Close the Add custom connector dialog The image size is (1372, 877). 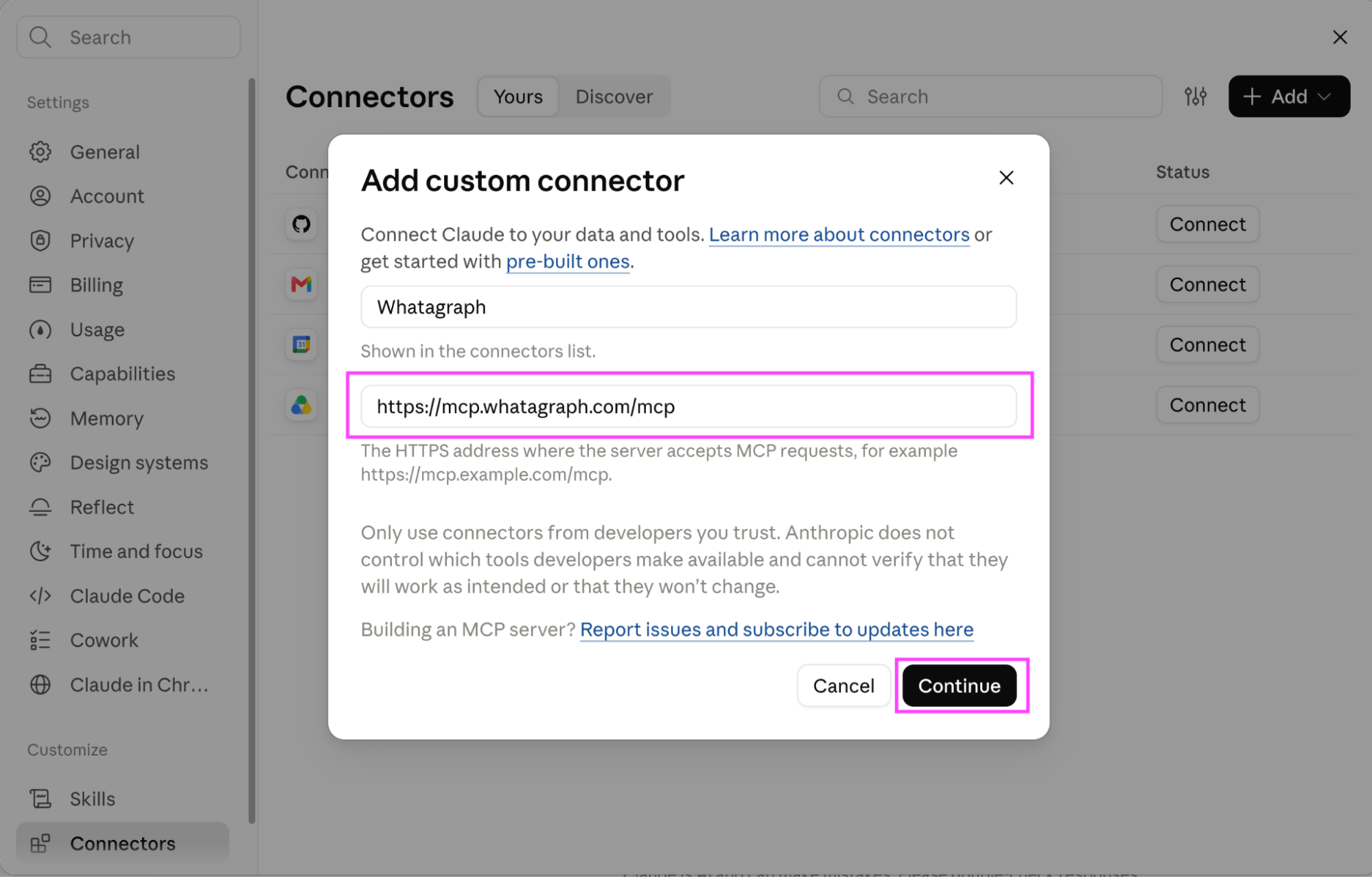pos(1006,178)
